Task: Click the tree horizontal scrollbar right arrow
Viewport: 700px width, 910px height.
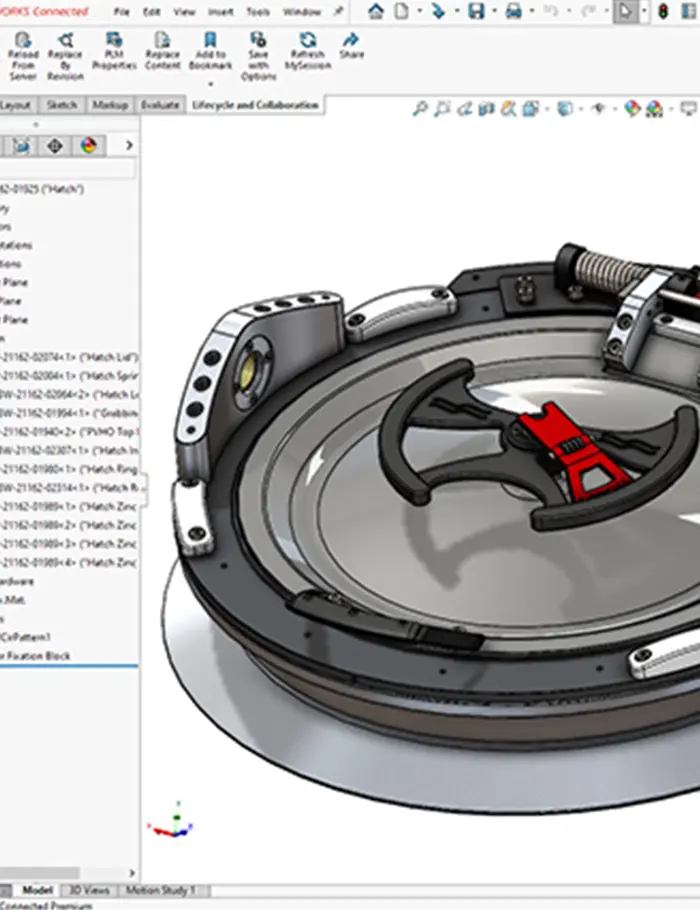Action: coord(132,873)
